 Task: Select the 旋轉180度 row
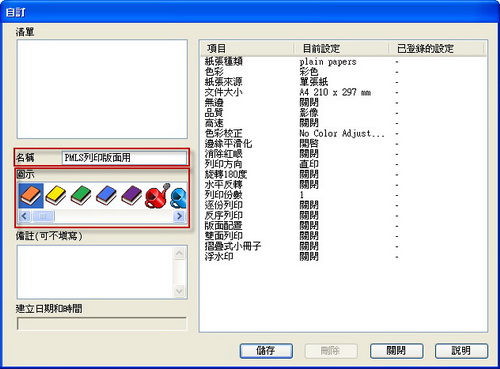pos(343,175)
